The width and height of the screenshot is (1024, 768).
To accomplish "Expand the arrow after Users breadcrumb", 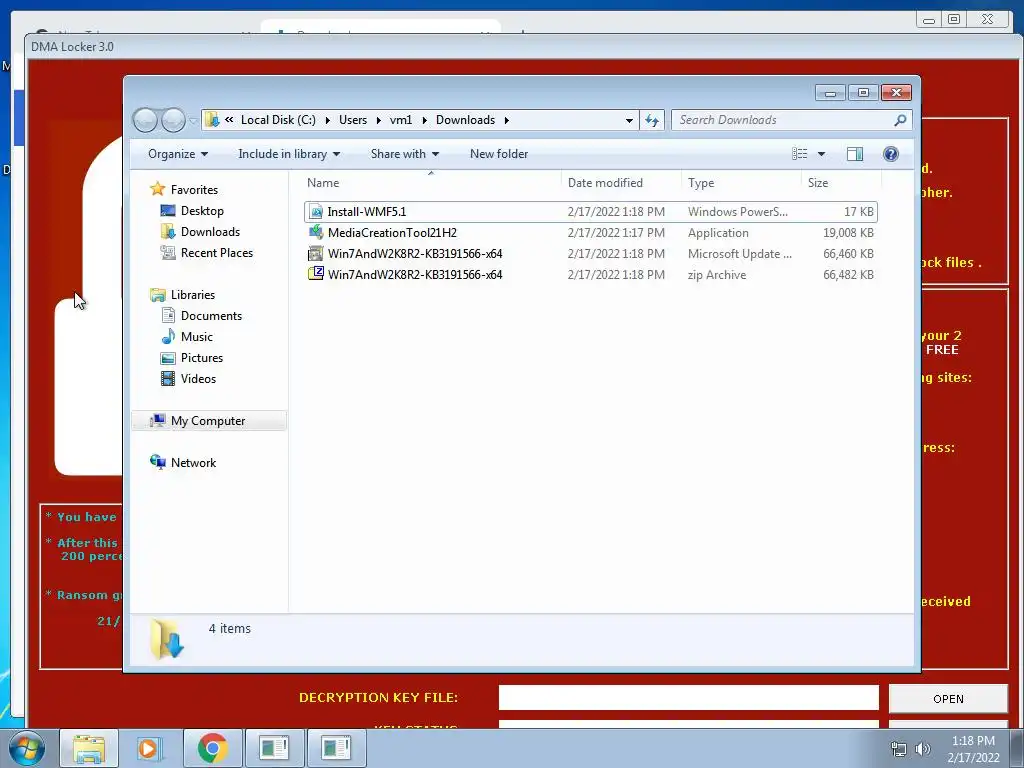I will pyautogui.click(x=378, y=120).
